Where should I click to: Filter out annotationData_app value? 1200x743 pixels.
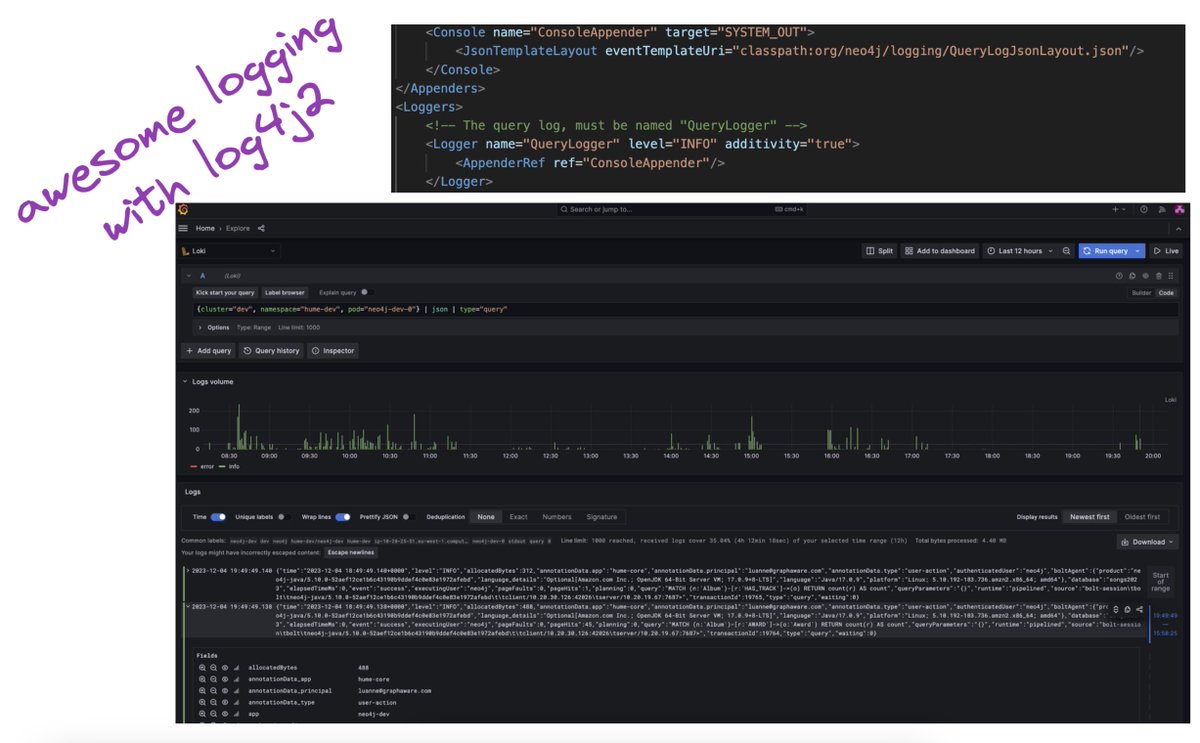213,679
